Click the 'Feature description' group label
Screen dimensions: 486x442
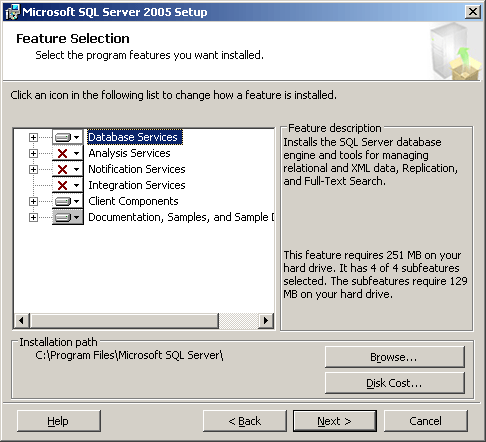point(335,128)
